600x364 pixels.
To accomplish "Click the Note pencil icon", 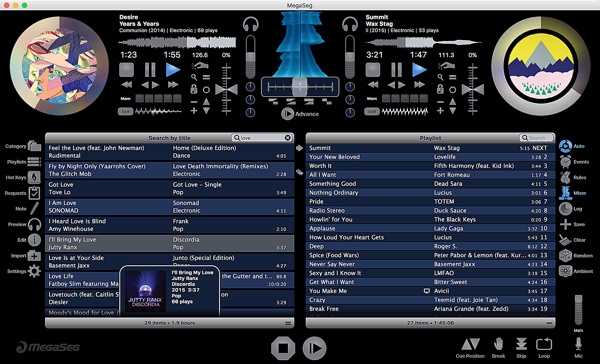I will (x=34, y=209).
